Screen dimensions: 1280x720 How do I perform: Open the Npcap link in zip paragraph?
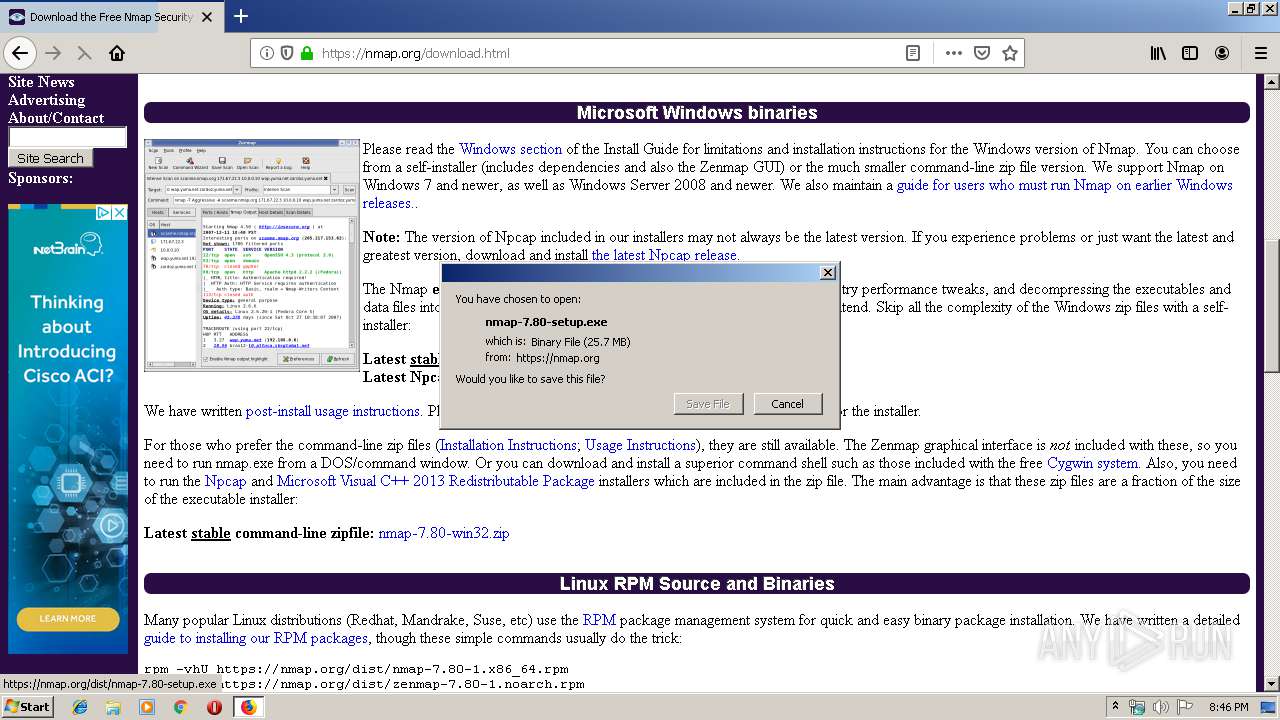(225, 481)
